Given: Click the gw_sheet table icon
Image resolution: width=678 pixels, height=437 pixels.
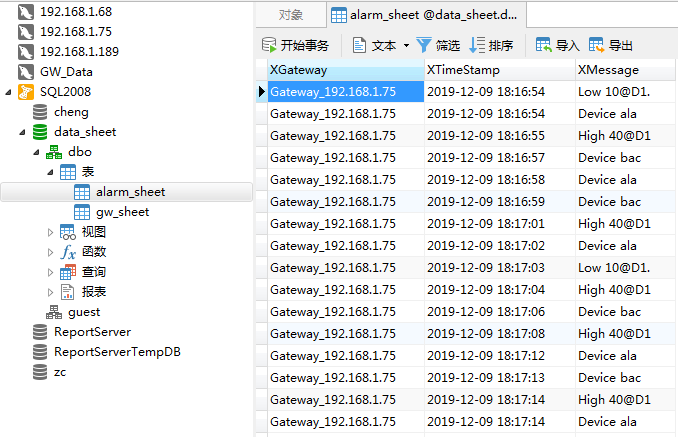Looking at the screenshot, I should (82, 212).
